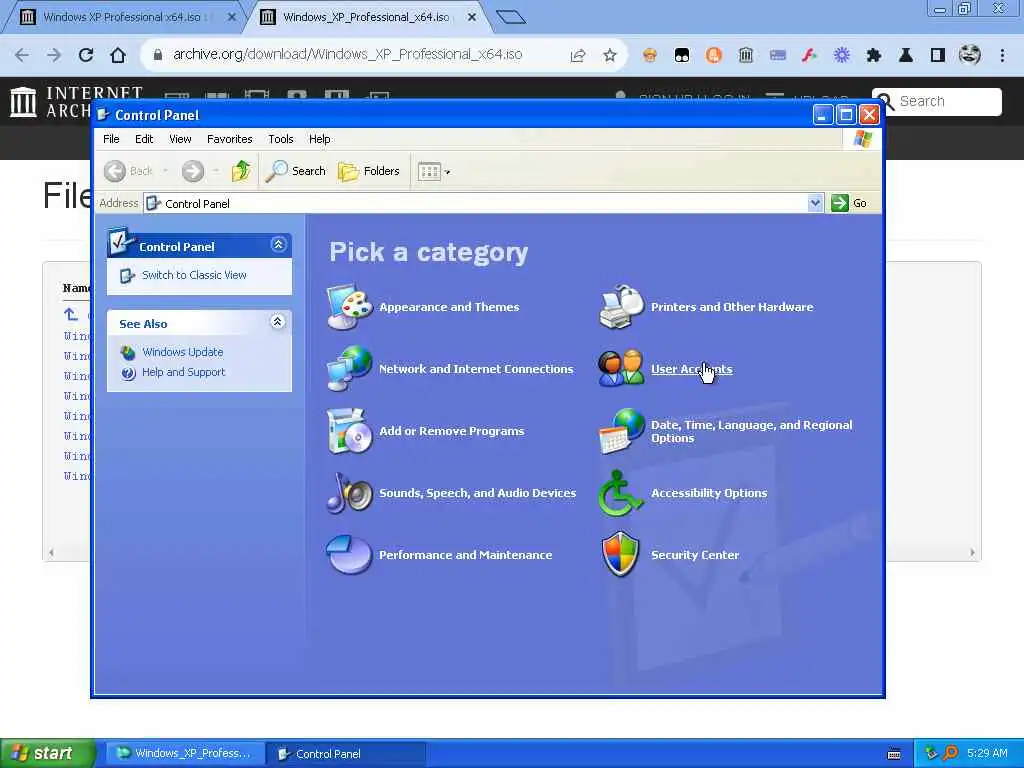Select Control Panel taskbar button
1024x768 pixels.
pyautogui.click(x=346, y=753)
